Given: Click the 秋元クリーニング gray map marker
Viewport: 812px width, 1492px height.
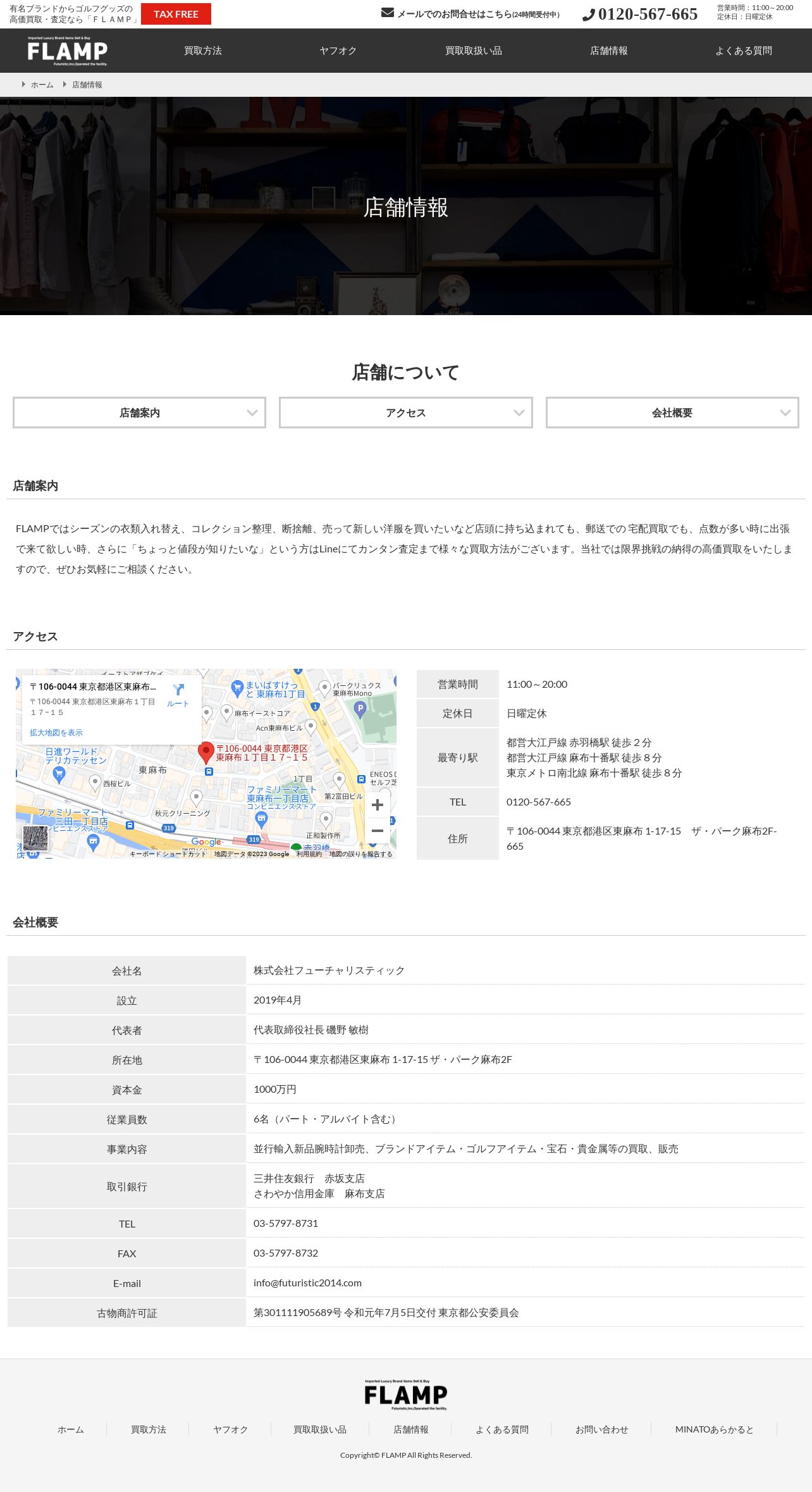Looking at the screenshot, I should 196,798.
